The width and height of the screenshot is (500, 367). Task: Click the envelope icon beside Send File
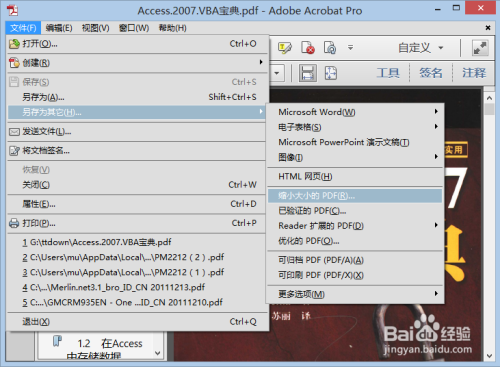coord(14,132)
